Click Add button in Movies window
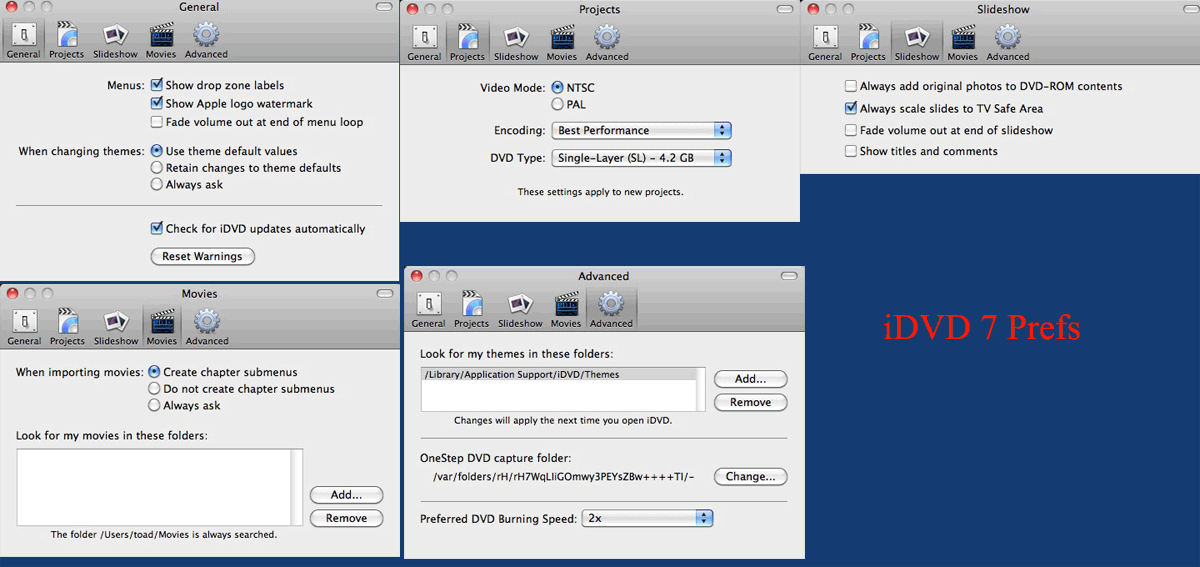Viewport: 1200px width, 567px height. point(346,495)
